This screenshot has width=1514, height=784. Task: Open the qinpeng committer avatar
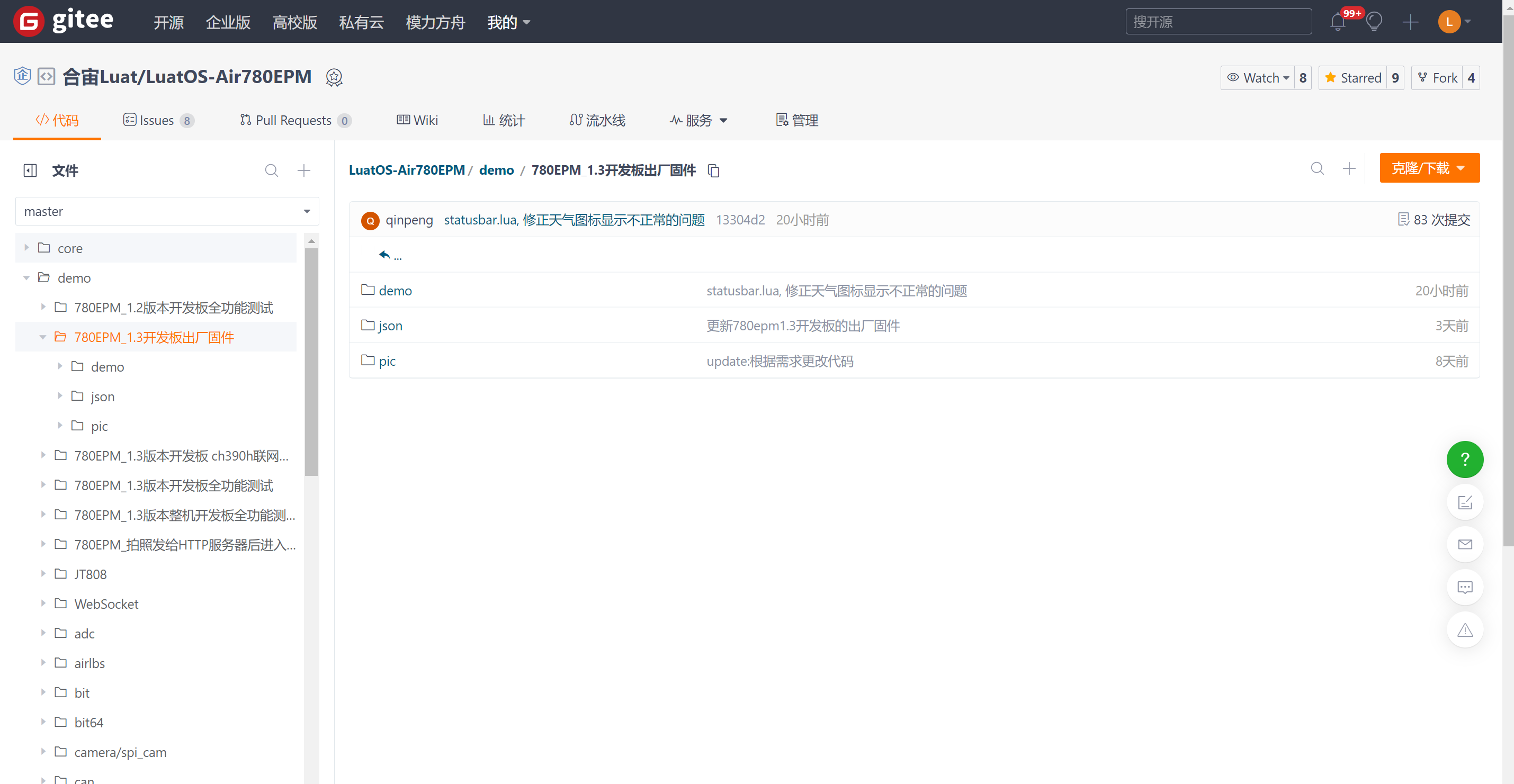pyautogui.click(x=370, y=220)
